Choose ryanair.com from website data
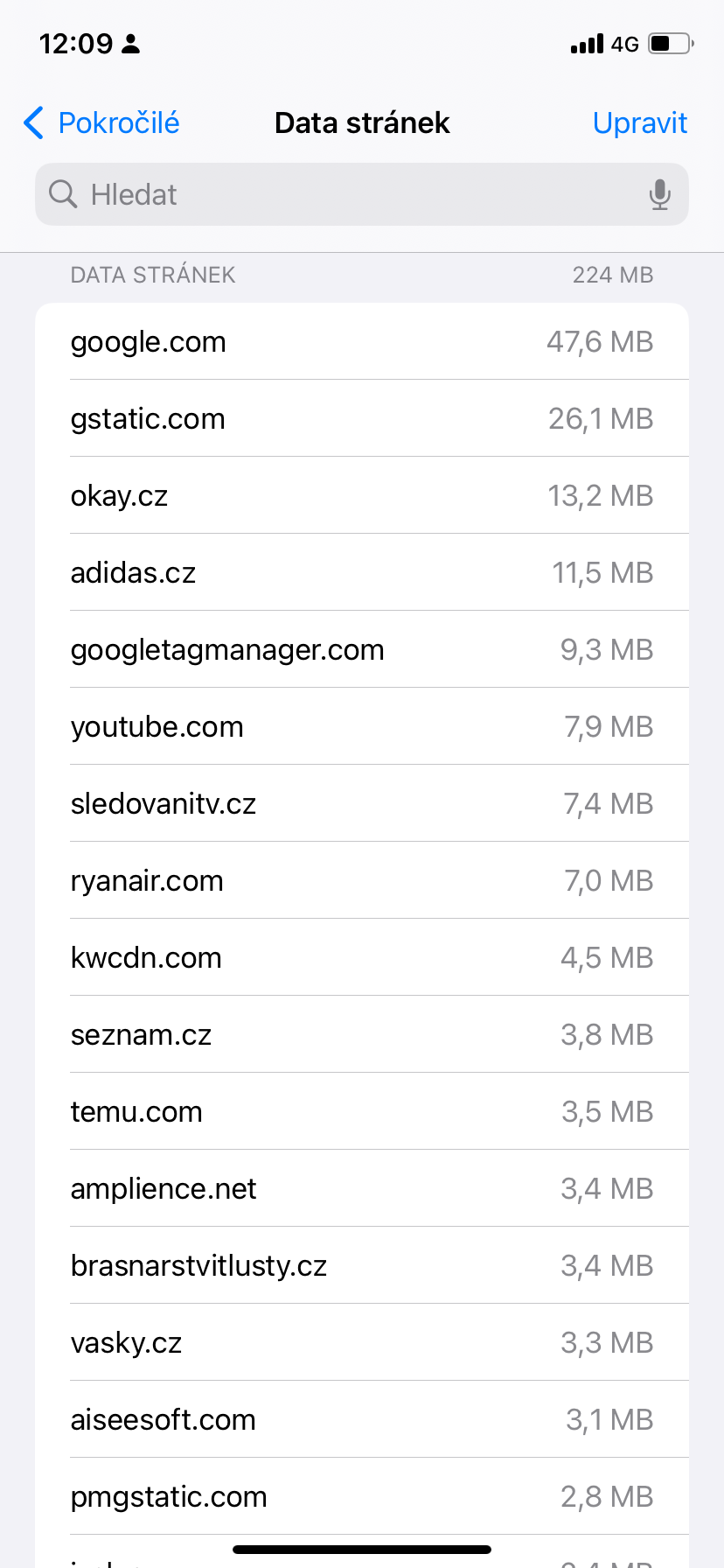Screen dimensions: 724x1568 pyautogui.click(x=362, y=881)
